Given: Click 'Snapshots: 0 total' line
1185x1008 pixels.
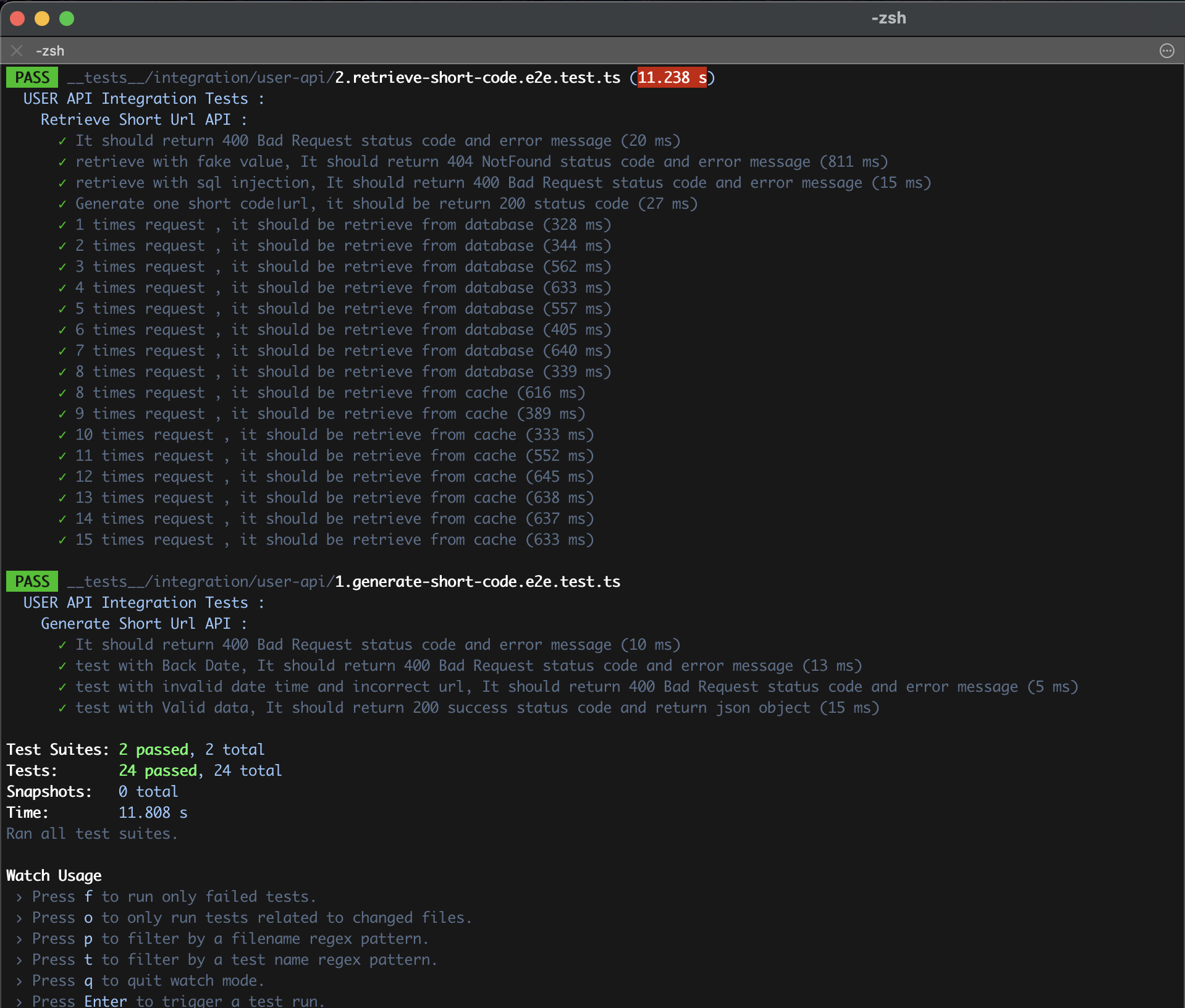Looking at the screenshot, I should click(92, 791).
